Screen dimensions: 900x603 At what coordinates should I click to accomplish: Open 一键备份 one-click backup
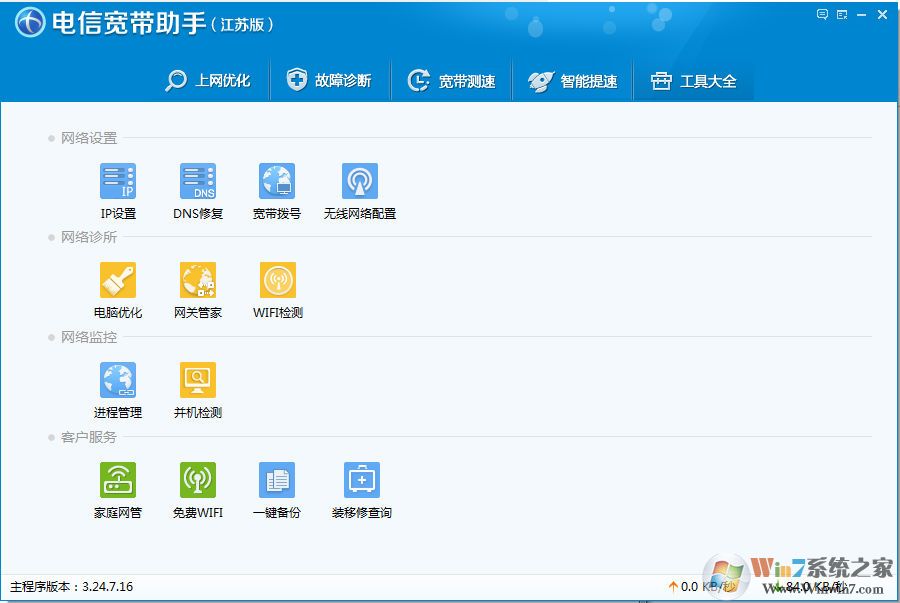(x=277, y=488)
